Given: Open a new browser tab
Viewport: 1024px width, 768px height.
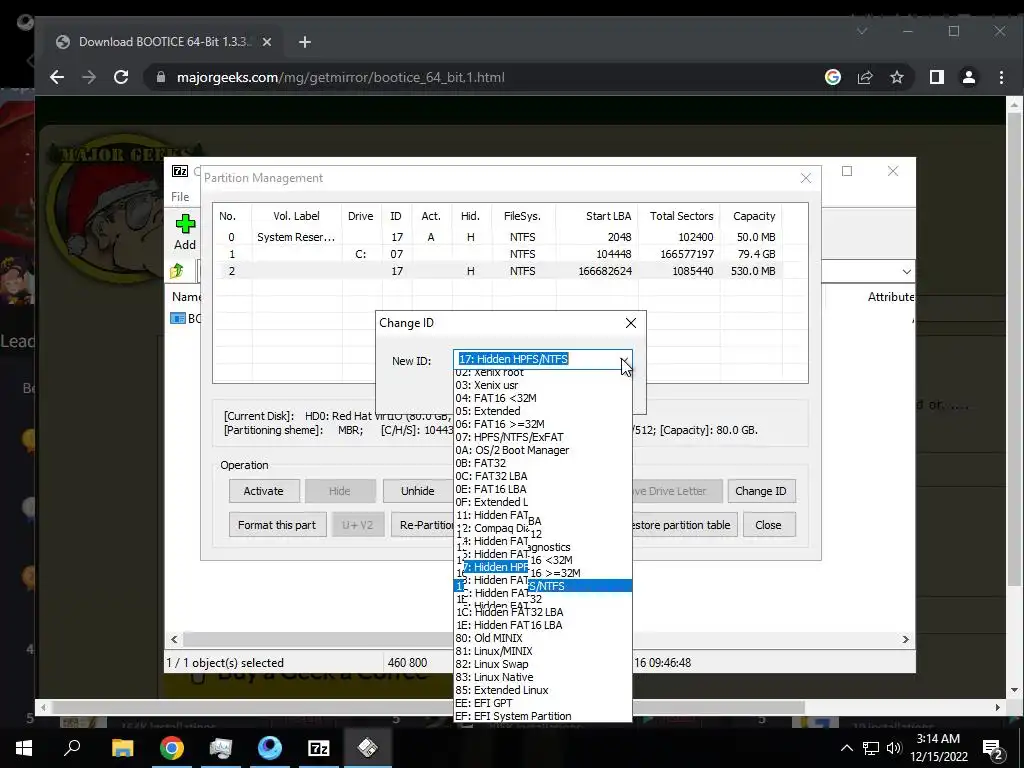Looking at the screenshot, I should pos(304,42).
